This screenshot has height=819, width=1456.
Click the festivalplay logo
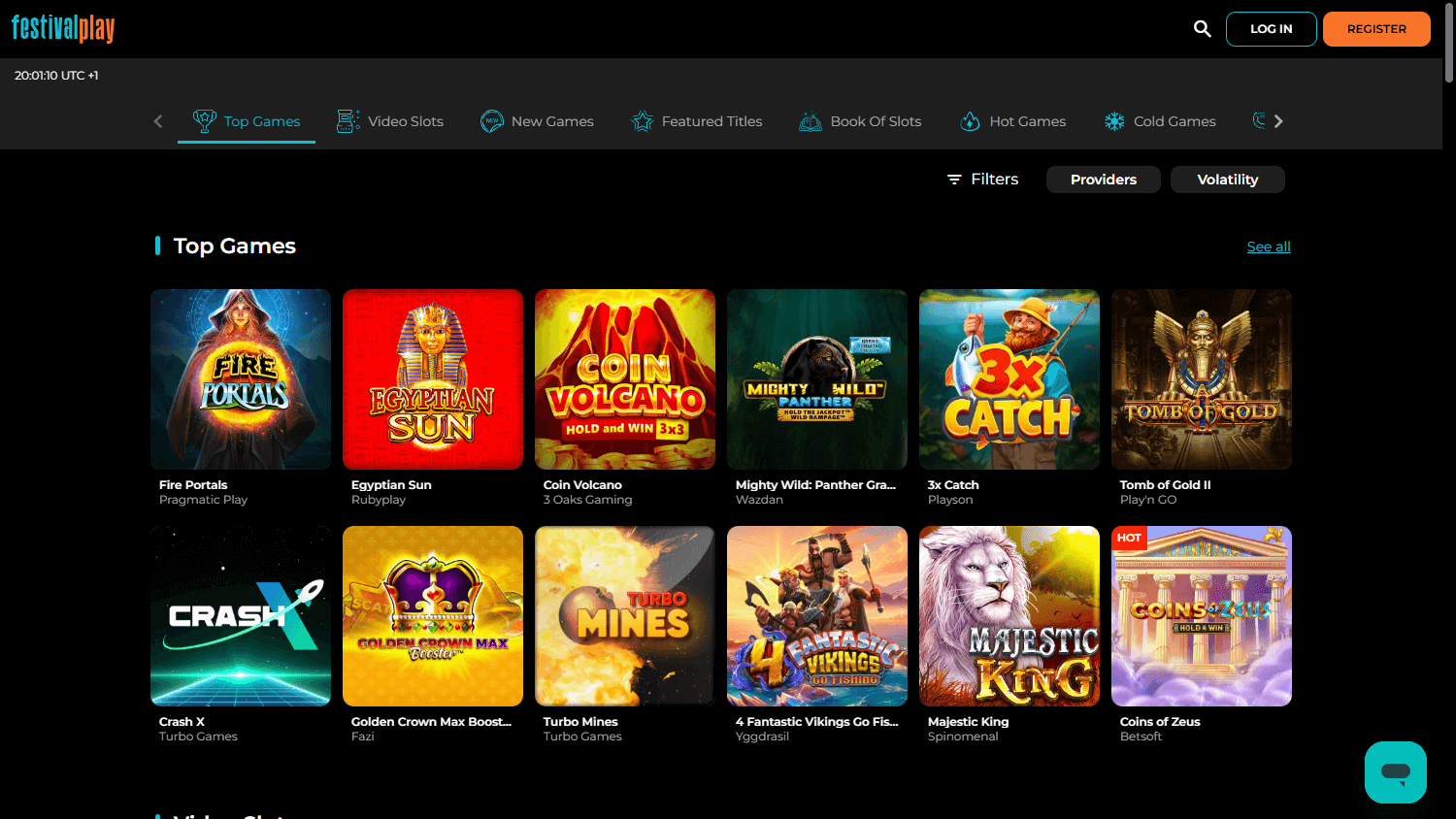pos(62,29)
